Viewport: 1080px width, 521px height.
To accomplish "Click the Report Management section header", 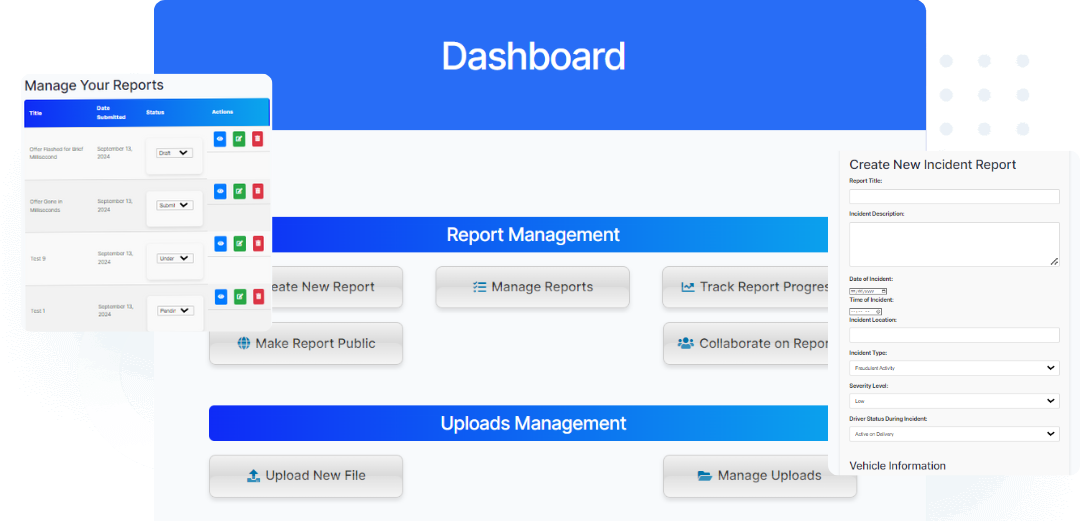I will (532, 235).
